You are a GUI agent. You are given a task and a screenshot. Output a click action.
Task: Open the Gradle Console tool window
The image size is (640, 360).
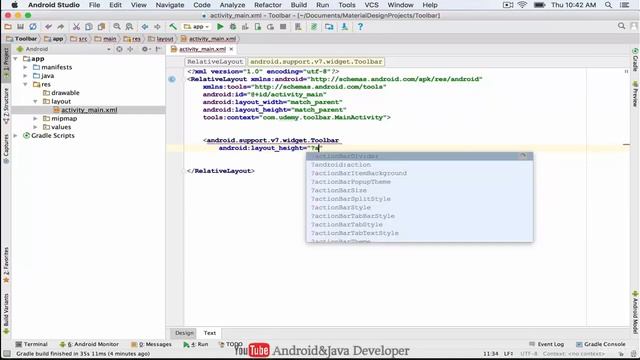pyautogui.click(x=600, y=344)
